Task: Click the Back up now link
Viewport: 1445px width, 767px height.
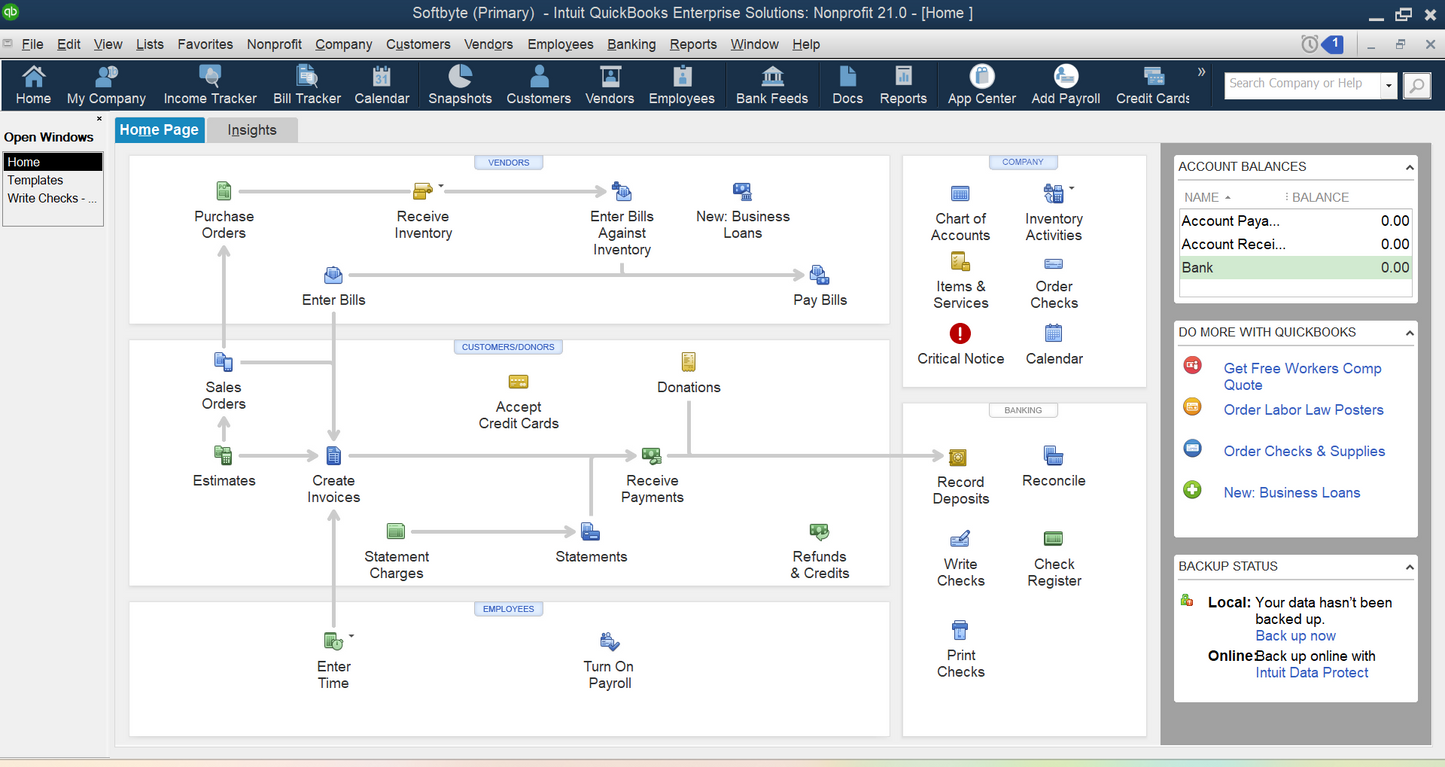Action: (1295, 636)
